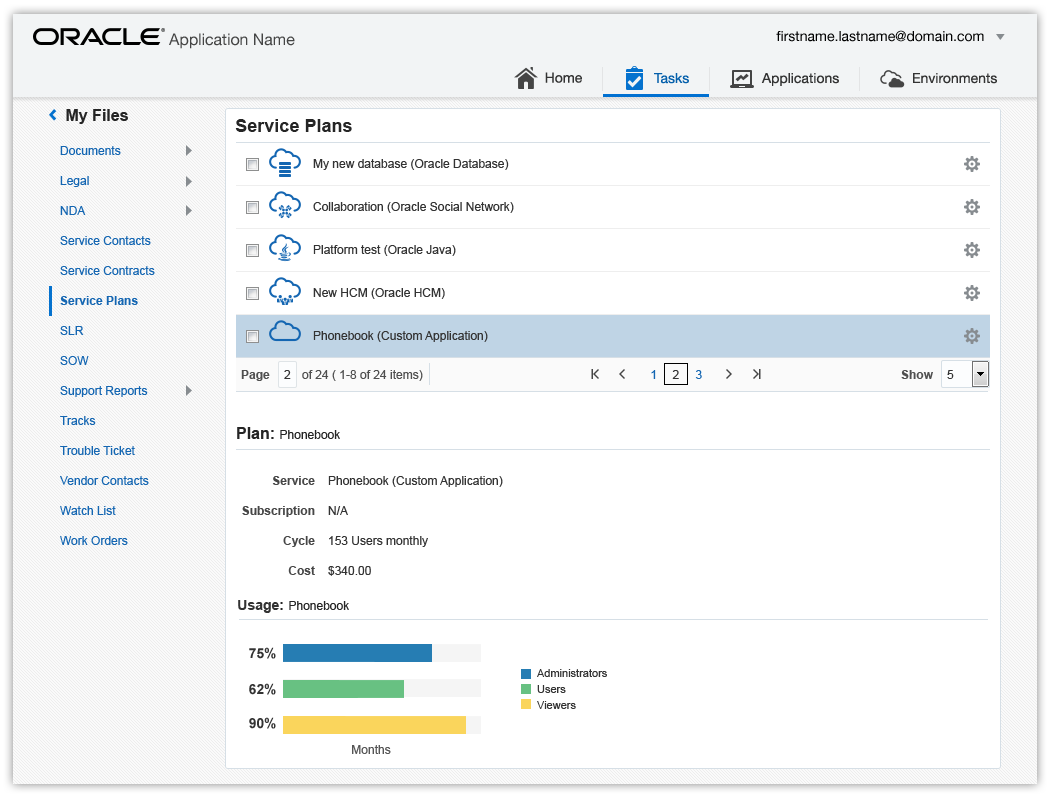
Task: Open Documents link in sidebar
Action: 90,151
